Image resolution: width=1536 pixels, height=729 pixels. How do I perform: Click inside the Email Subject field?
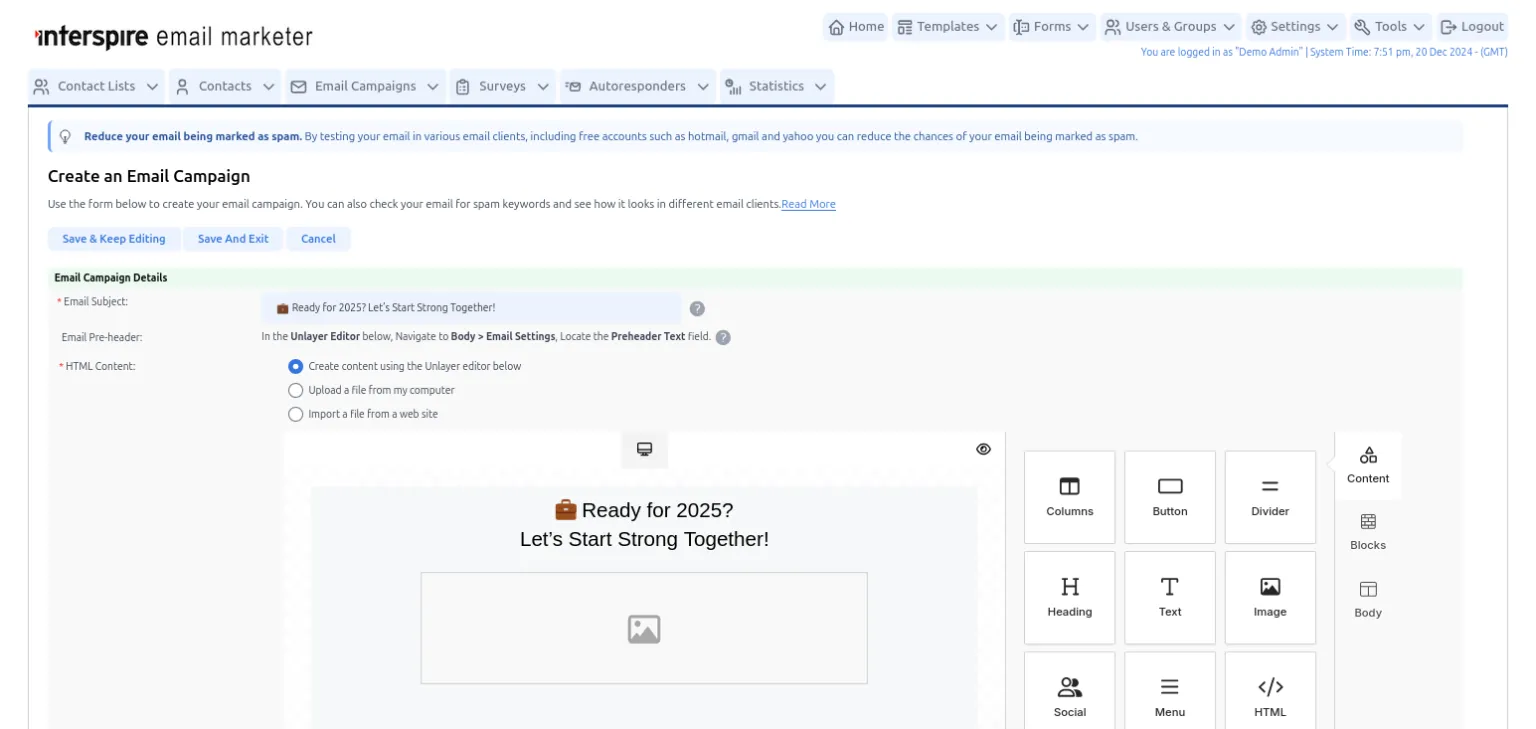470,309
